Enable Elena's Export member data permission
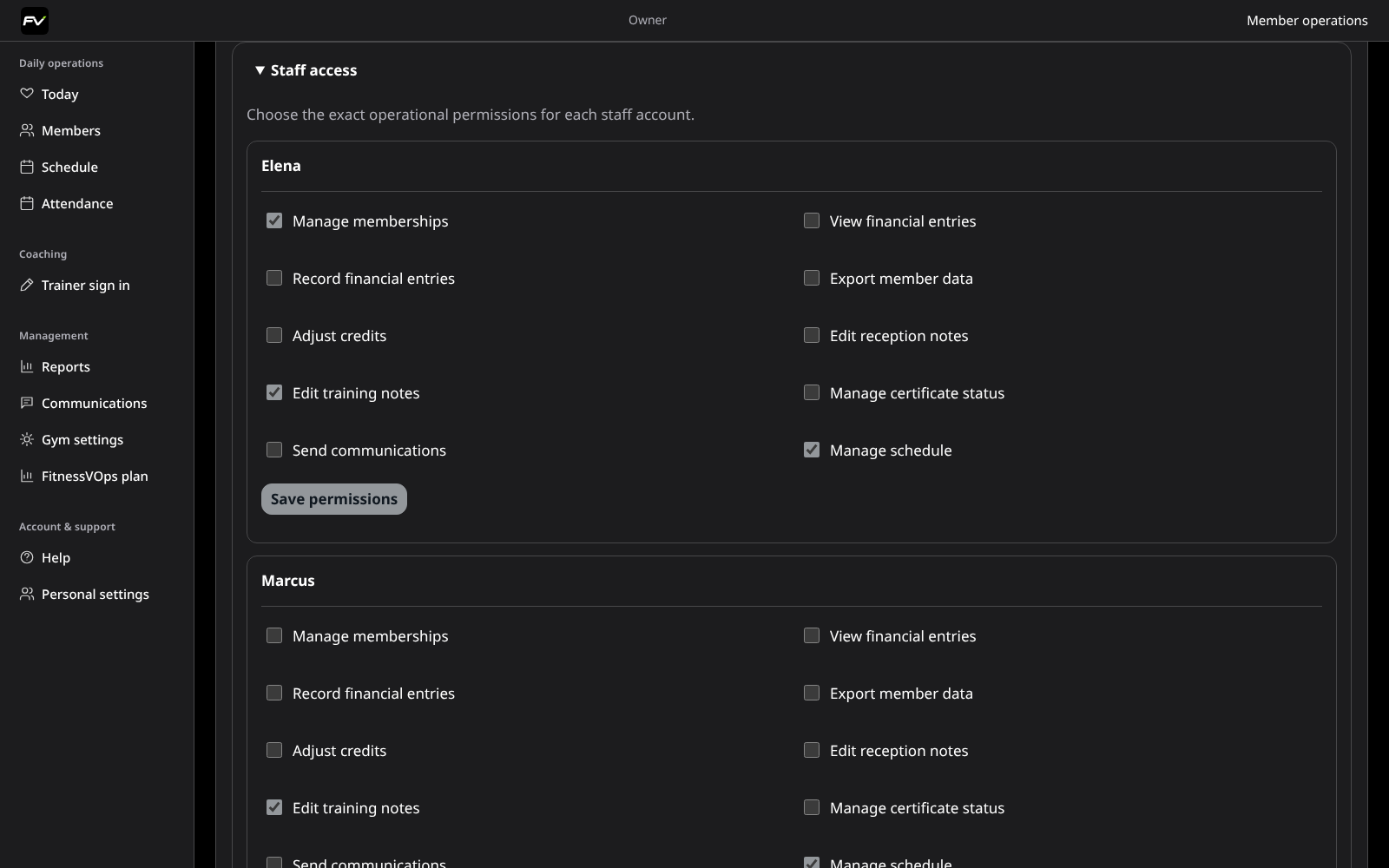The width and height of the screenshot is (1389, 868). [812, 278]
